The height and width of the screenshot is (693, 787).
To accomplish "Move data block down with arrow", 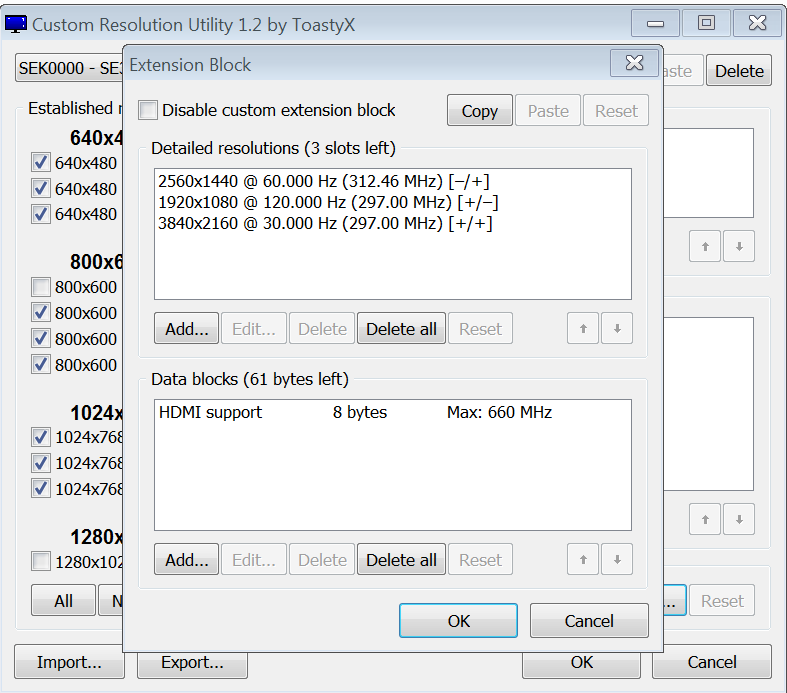I will (617, 559).
